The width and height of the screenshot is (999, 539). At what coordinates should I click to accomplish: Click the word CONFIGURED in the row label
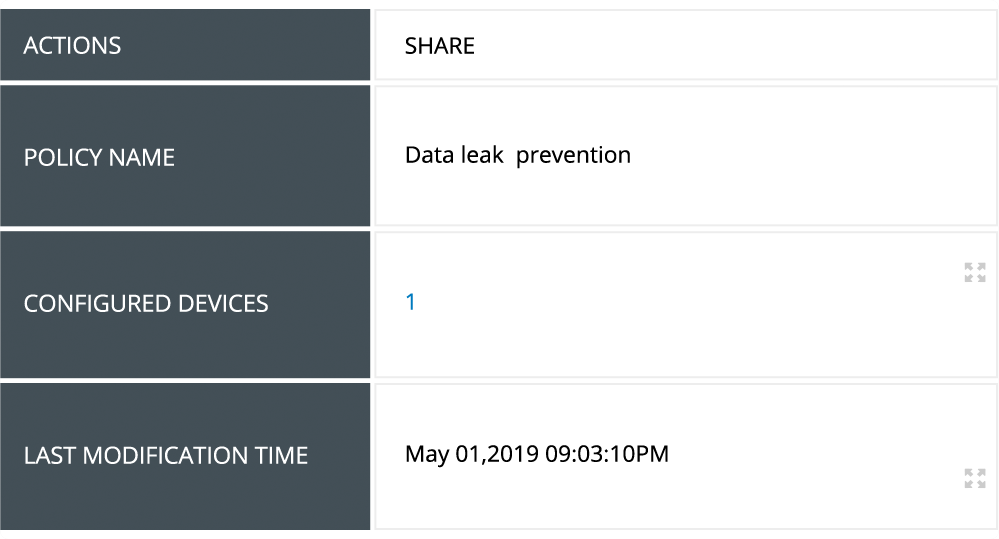point(93,304)
